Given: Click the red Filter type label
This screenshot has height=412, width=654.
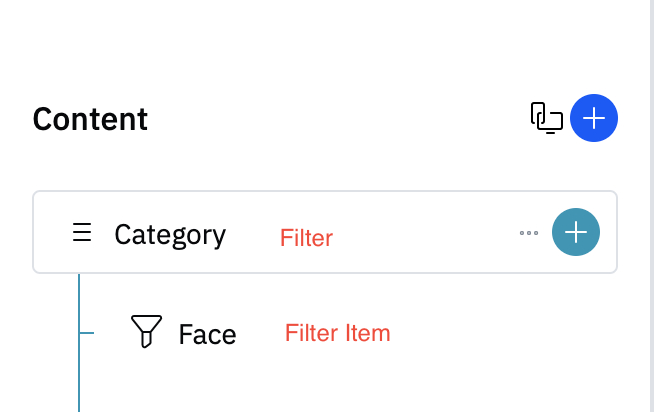Looking at the screenshot, I should (307, 238).
